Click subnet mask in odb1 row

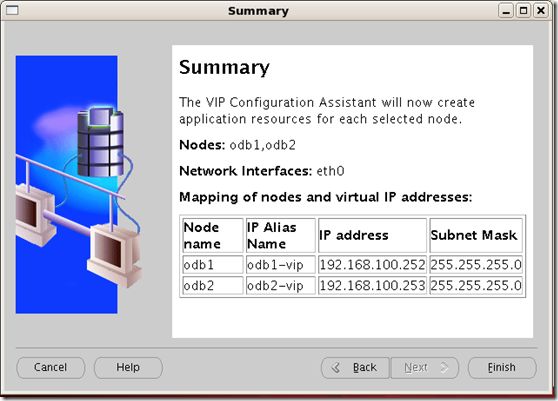click(x=476, y=265)
